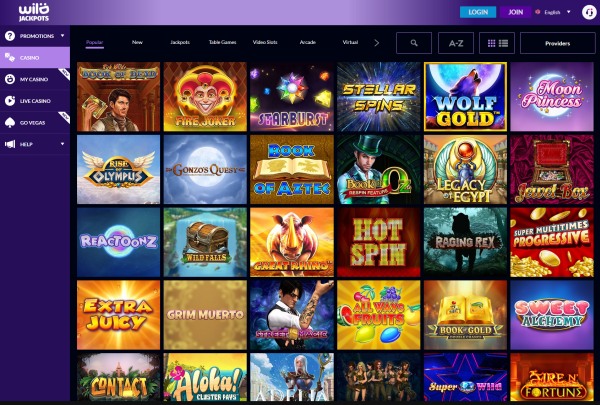Click the Go Vegas spade icon
Viewport: 600px width, 405px height.
10,122
